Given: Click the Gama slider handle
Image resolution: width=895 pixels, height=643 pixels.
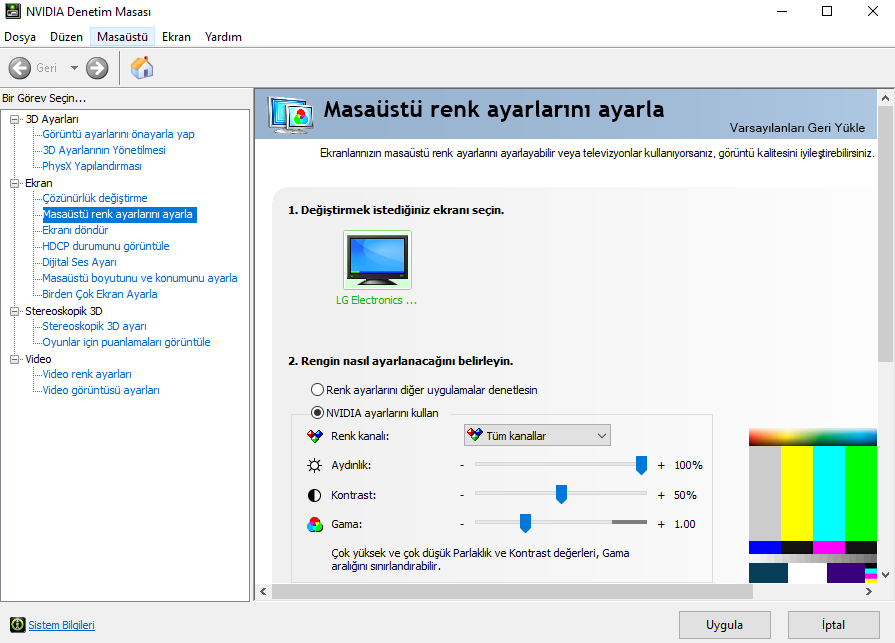Looking at the screenshot, I should coord(525,523).
